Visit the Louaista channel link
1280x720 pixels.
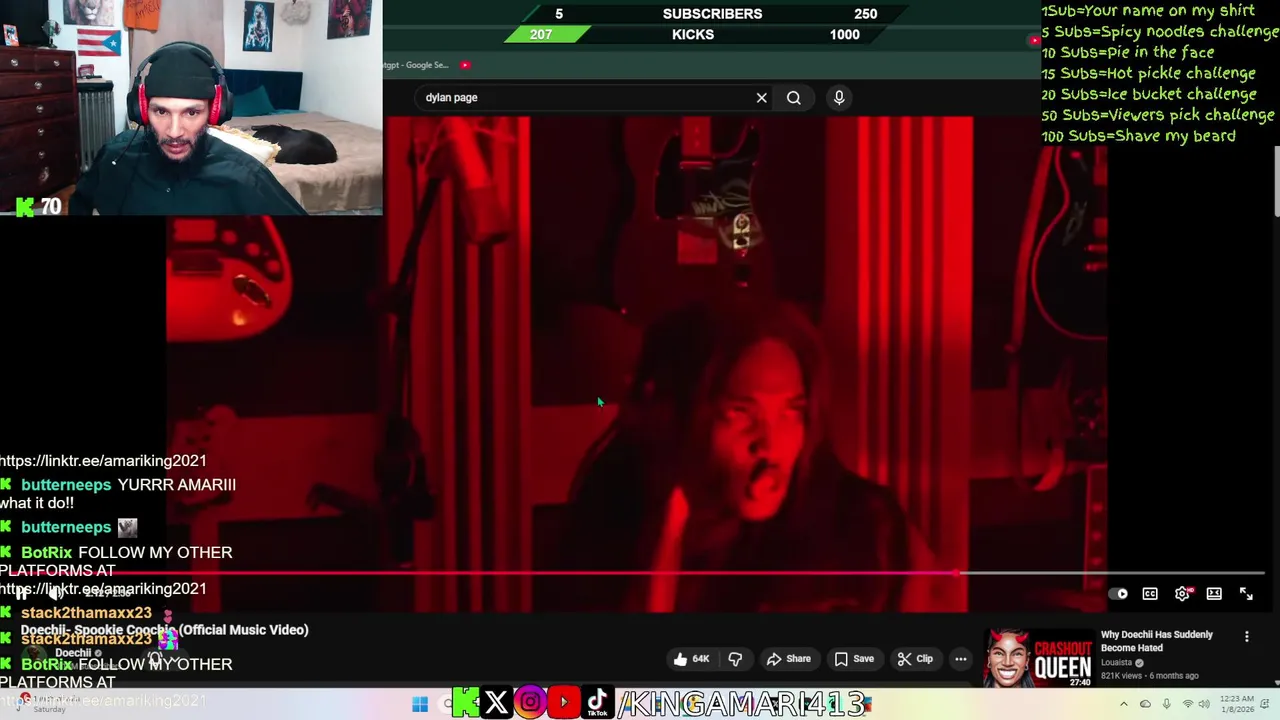1117,662
